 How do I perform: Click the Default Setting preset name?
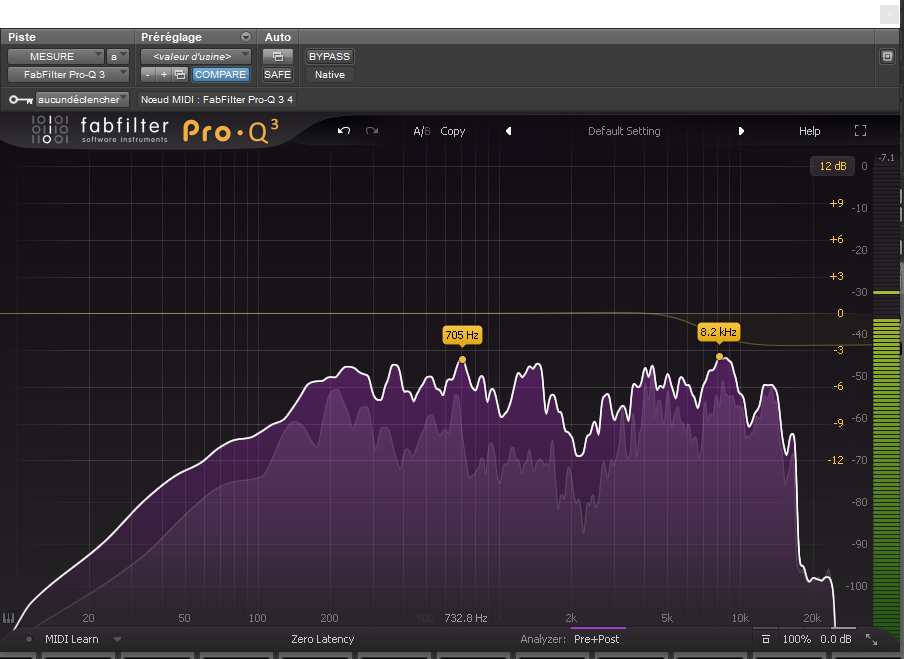click(624, 131)
